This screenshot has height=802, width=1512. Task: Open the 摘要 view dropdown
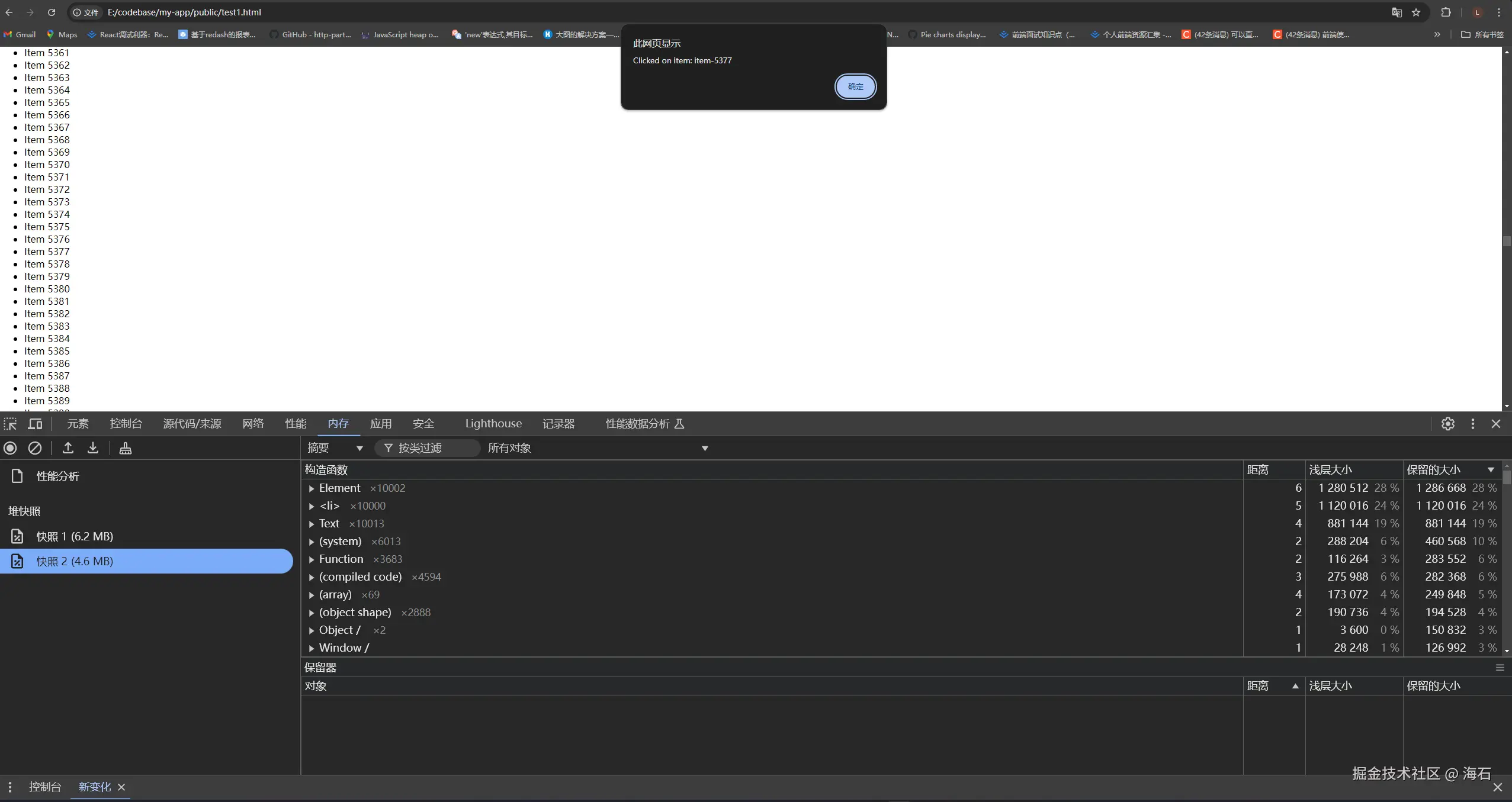click(335, 448)
